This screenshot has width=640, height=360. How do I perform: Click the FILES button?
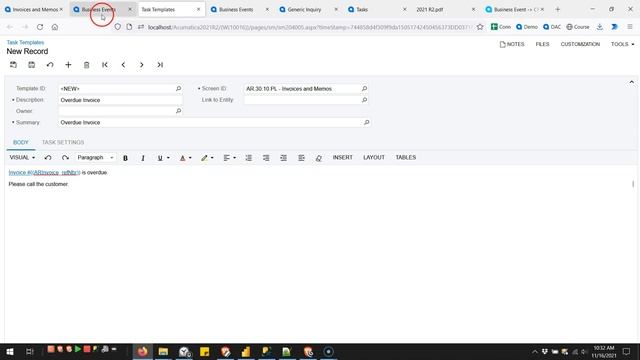pos(542,44)
